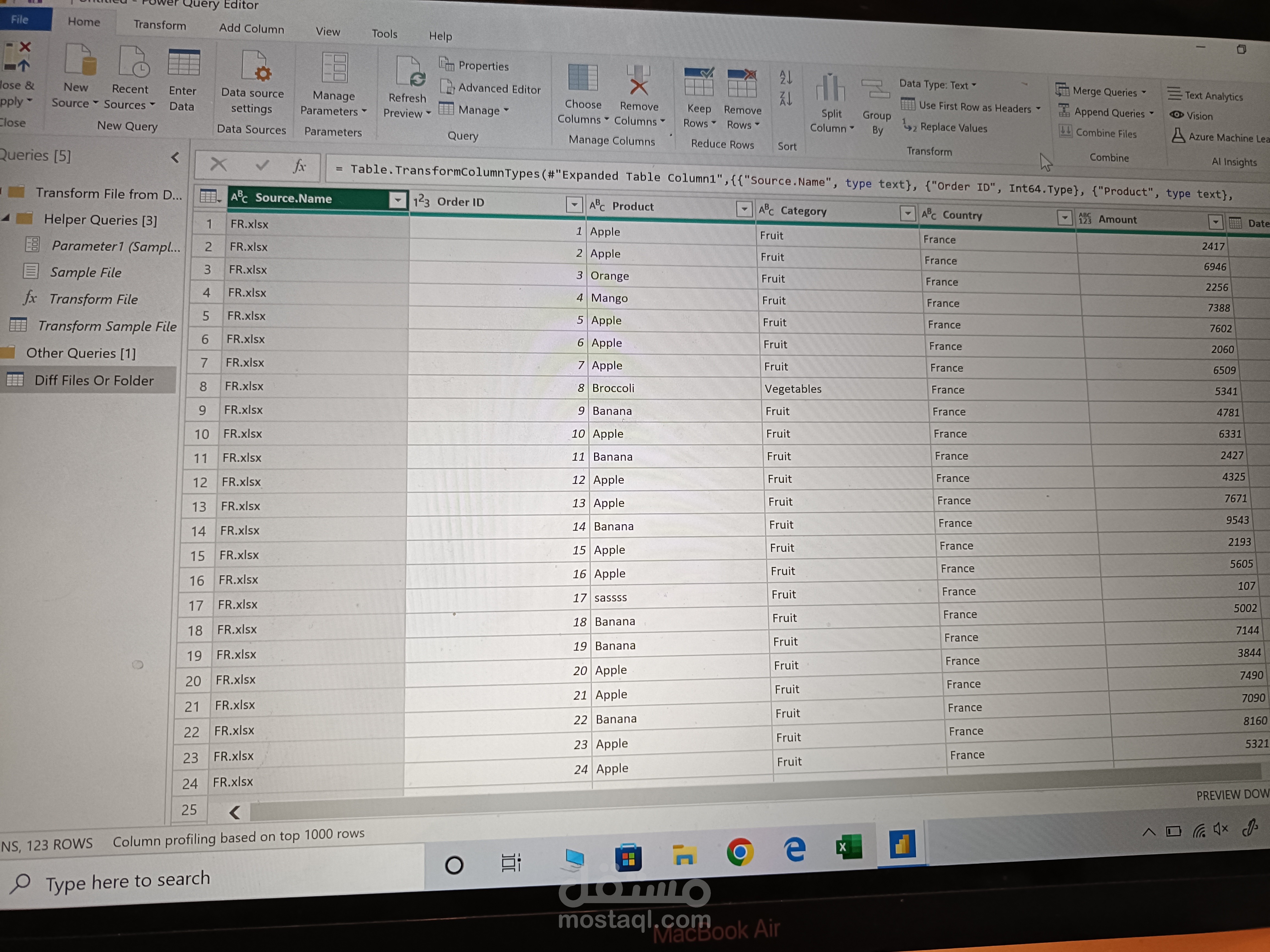Click the Remove Columns icon

click(x=639, y=80)
